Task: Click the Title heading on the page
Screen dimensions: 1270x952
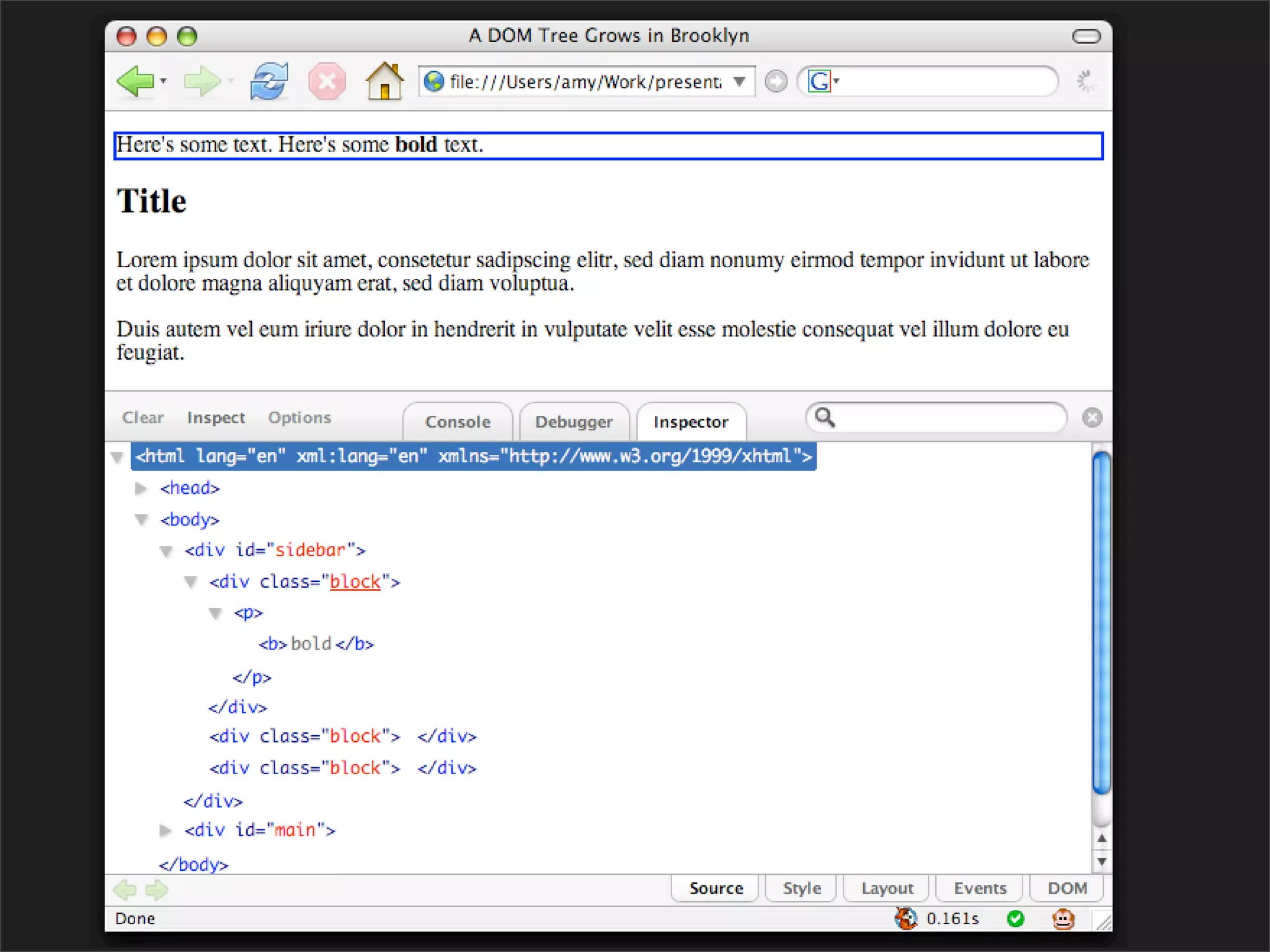Action: [x=151, y=201]
